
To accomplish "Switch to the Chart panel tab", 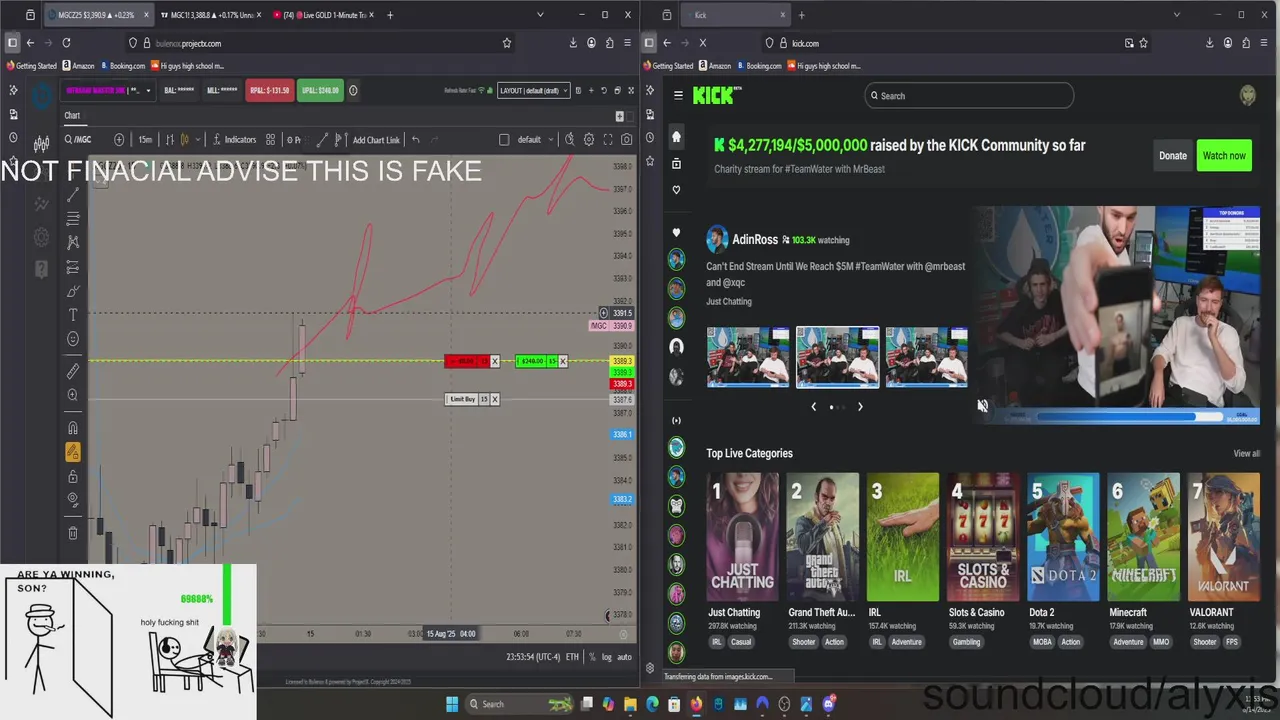I will pos(72,116).
